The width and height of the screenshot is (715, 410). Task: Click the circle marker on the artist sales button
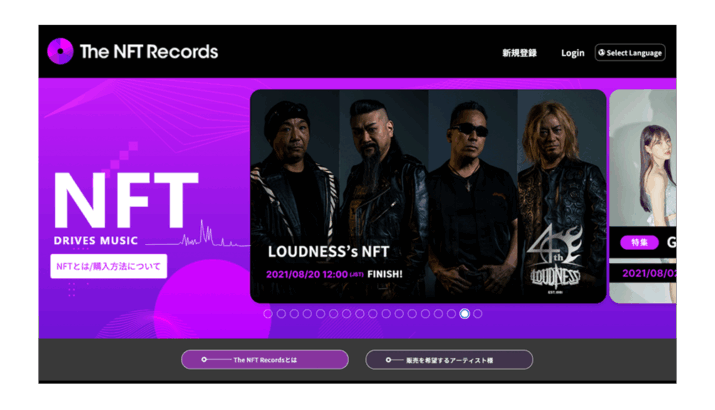[x=389, y=360]
